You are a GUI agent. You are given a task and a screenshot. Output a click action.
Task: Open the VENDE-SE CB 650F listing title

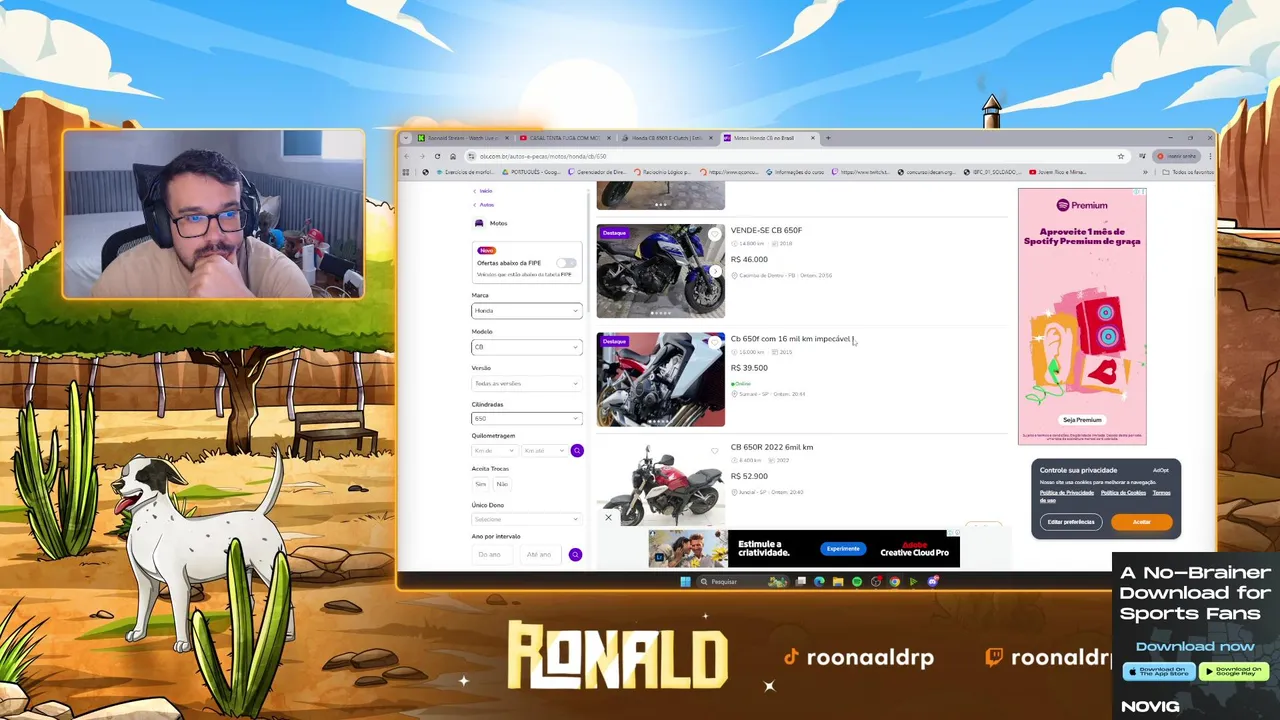coord(766,230)
